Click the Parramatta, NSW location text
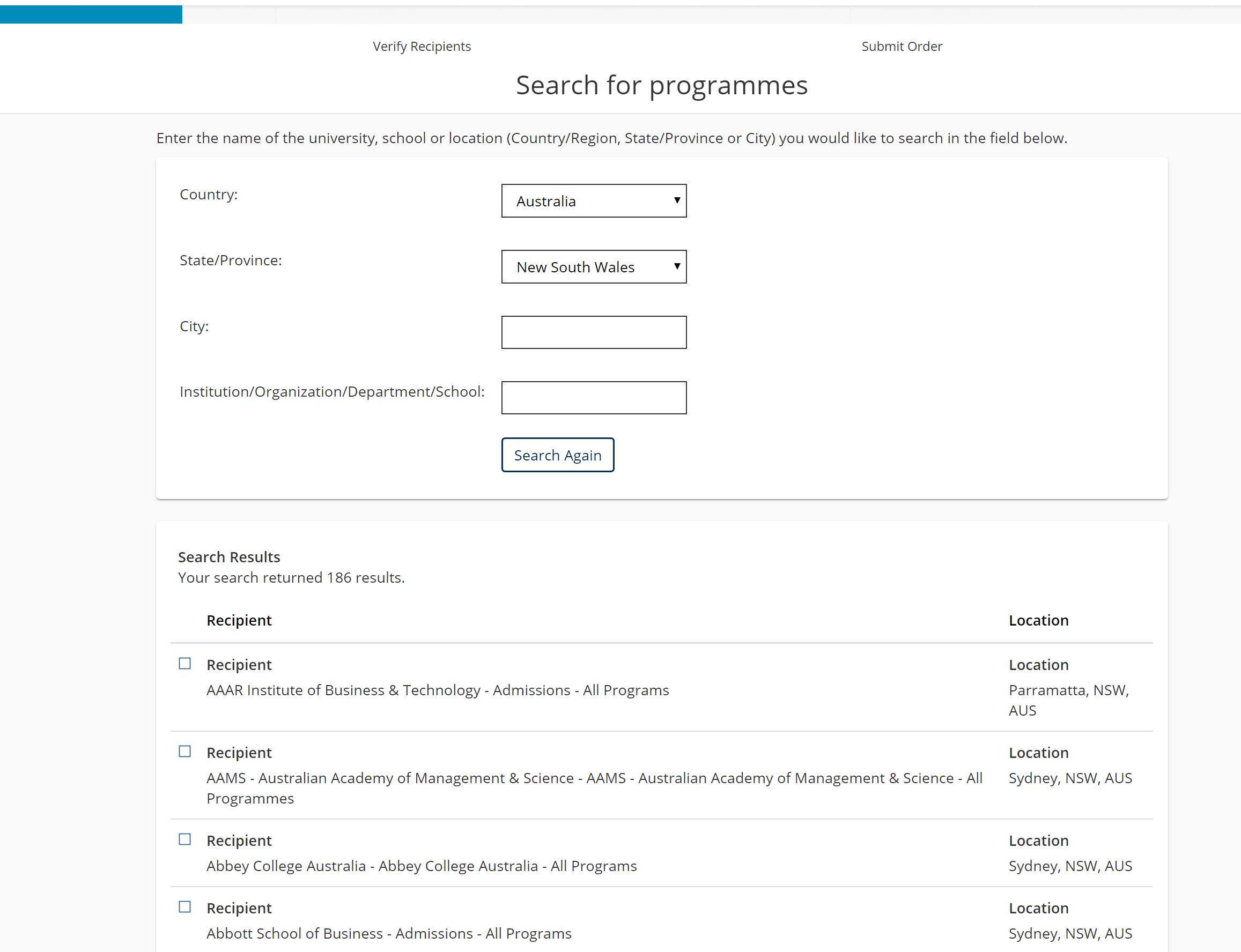This screenshot has width=1241, height=952. click(1068, 691)
